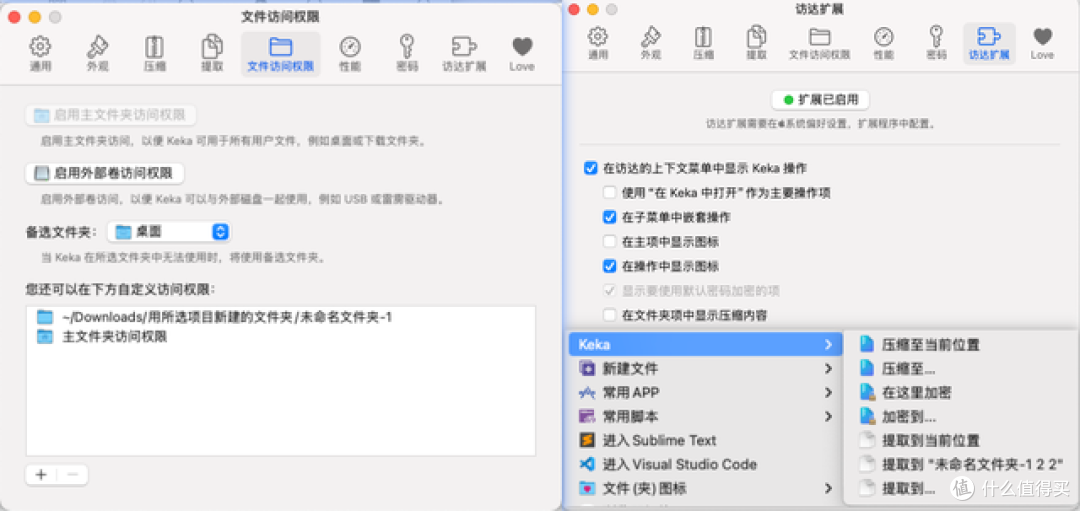Viewport: 1080px width, 511px height.
Task: Add folder with plus button
Action: point(41,474)
